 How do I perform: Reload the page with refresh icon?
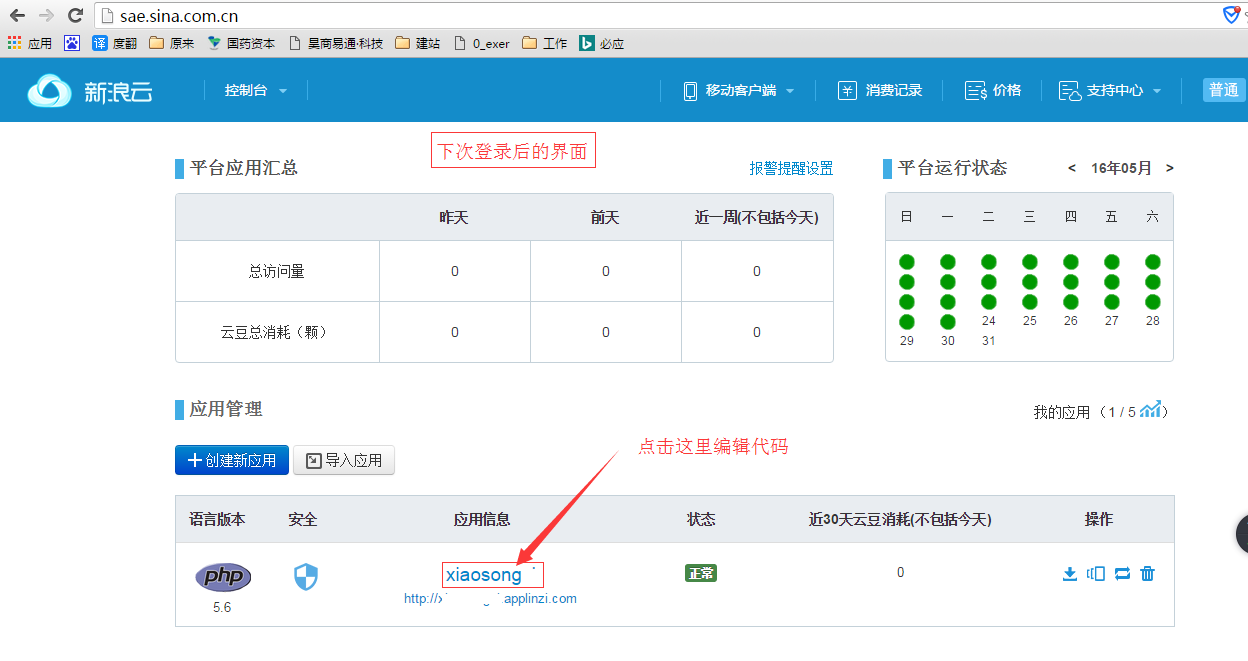tap(75, 15)
